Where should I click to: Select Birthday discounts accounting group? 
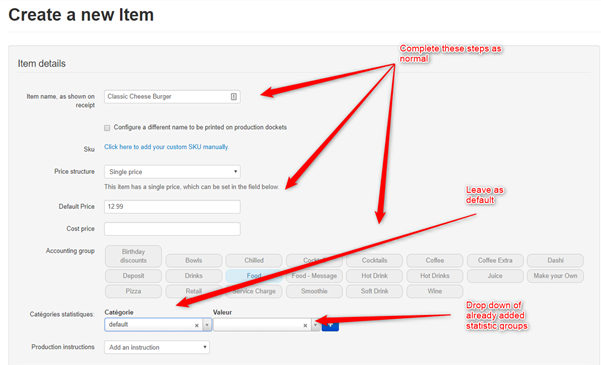133,256
